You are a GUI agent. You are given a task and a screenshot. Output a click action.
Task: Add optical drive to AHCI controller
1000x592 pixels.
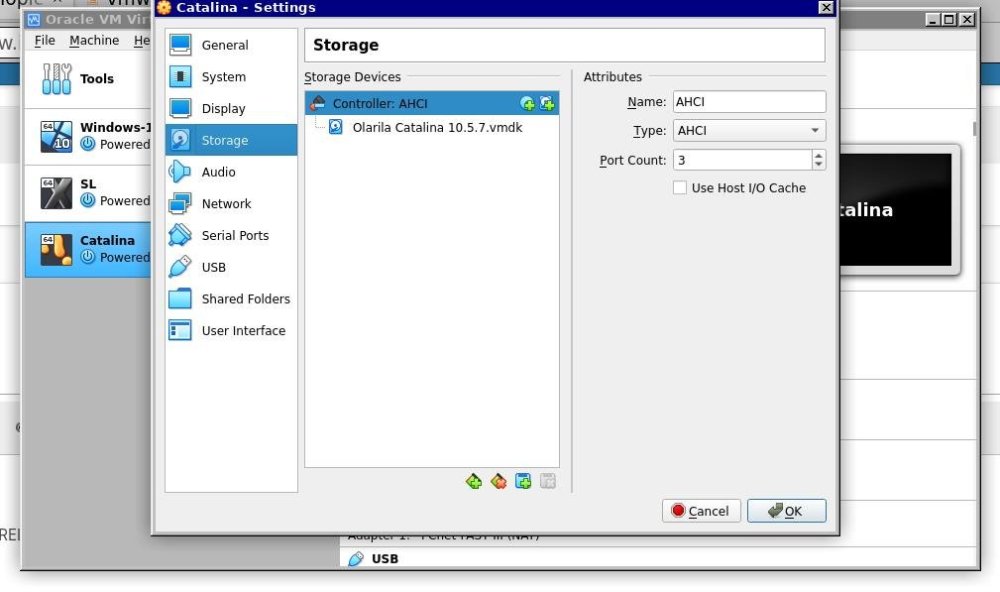(x=527, y=103)
